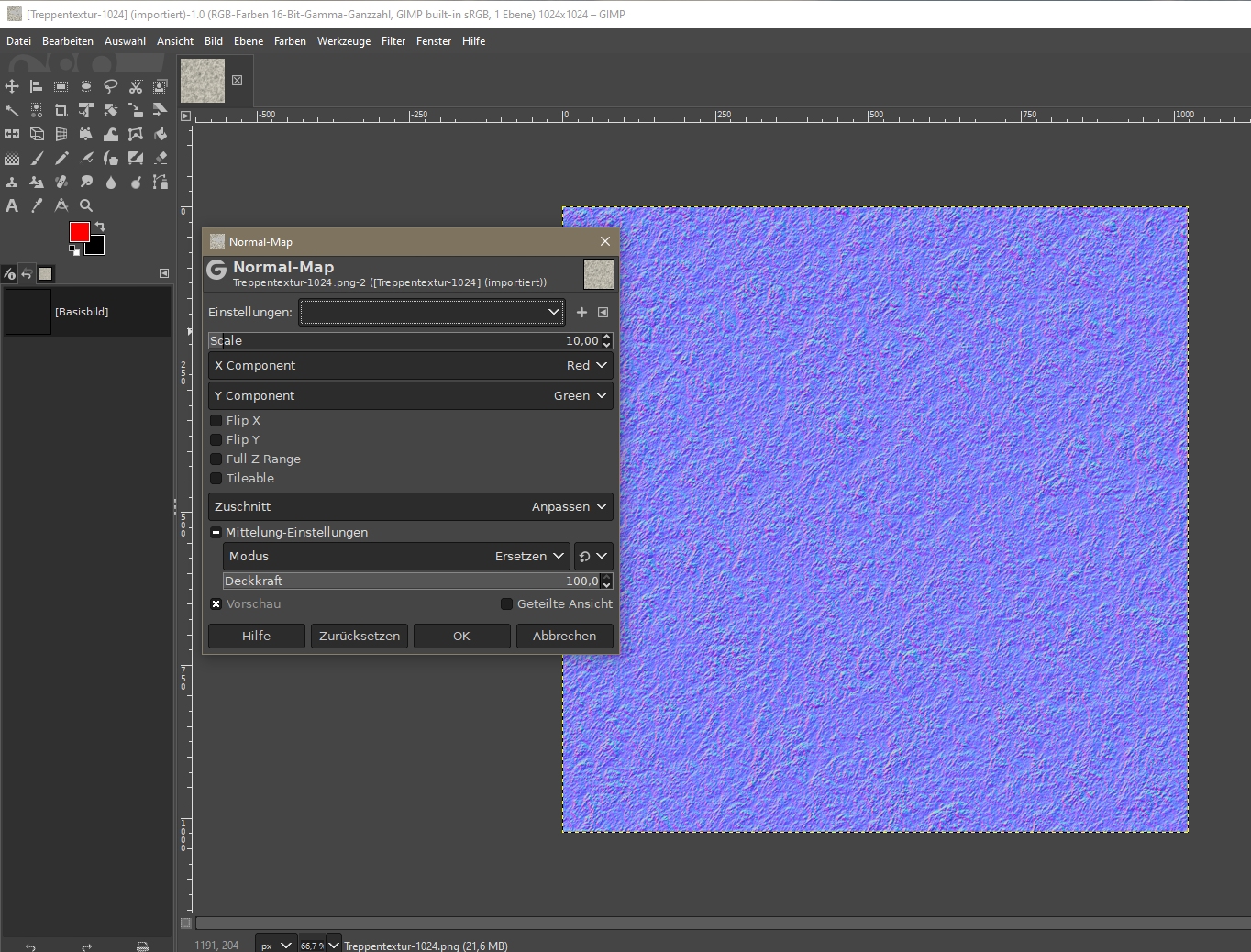
Task: Confirm the Normal-Map filter with OK
Action: pos(461,636)
